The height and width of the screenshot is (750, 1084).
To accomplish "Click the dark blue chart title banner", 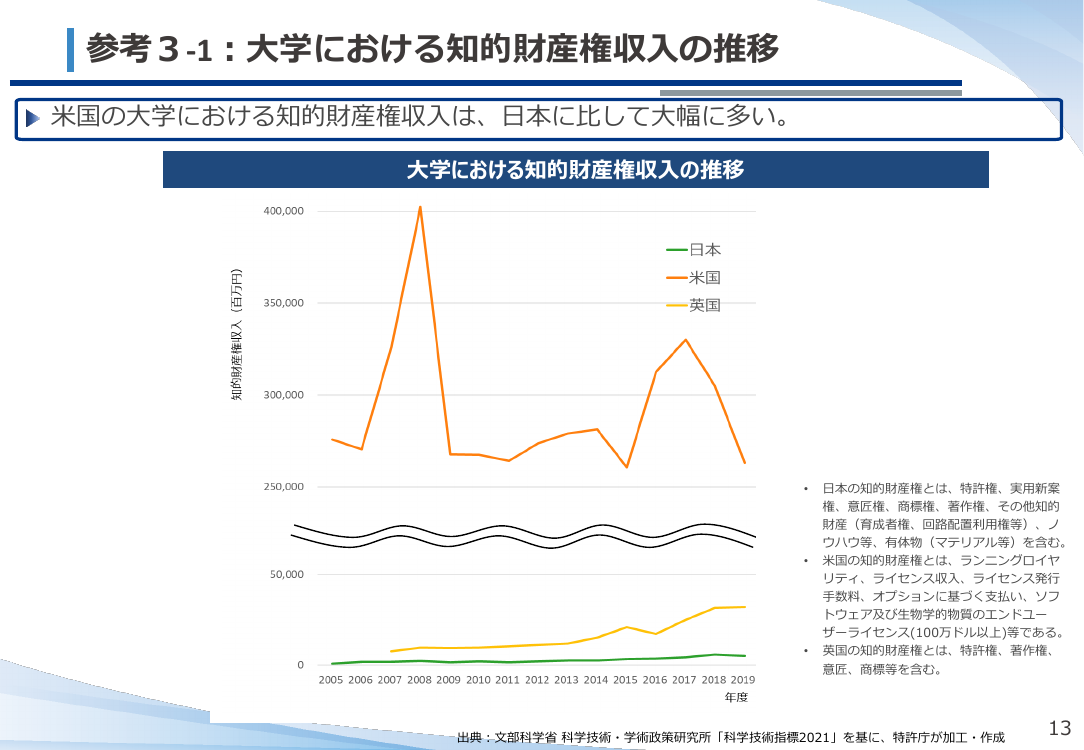I will (x=575, y=169).
